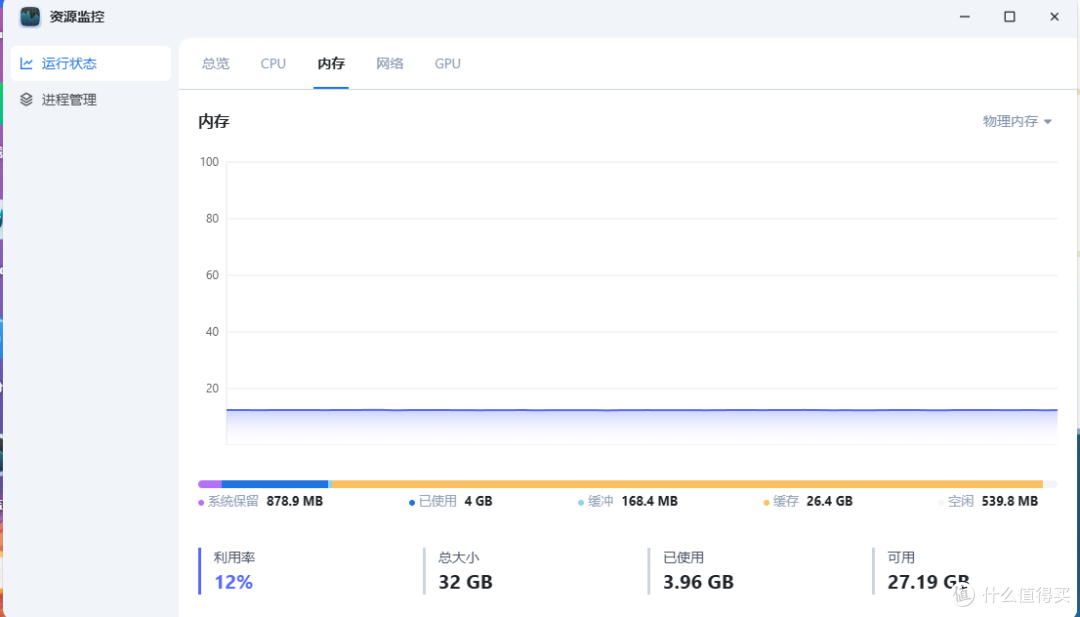Maximize the 资源监控 window
The width and height of the screenshot is (1080, 617).
pyautogui.click(x=1010, y=17)
